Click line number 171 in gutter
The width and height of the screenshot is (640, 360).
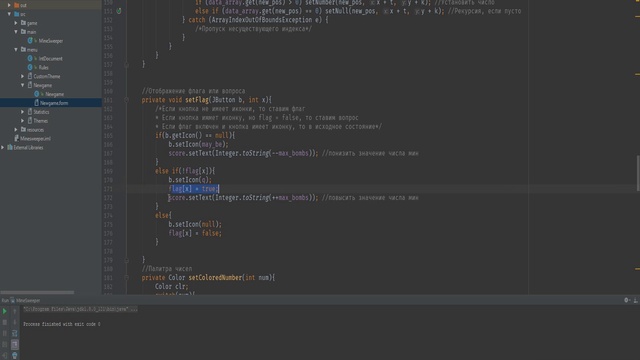tap(108, 189)
